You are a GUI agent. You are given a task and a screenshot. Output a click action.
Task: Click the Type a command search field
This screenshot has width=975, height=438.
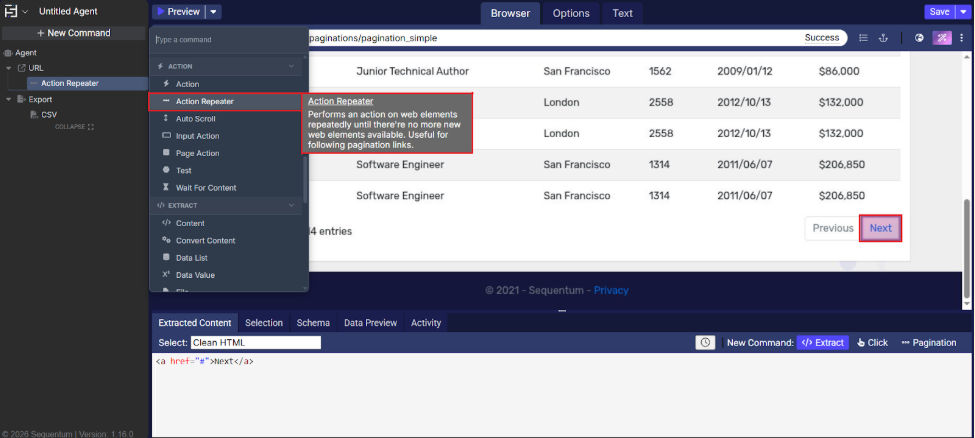pos(228,40)
